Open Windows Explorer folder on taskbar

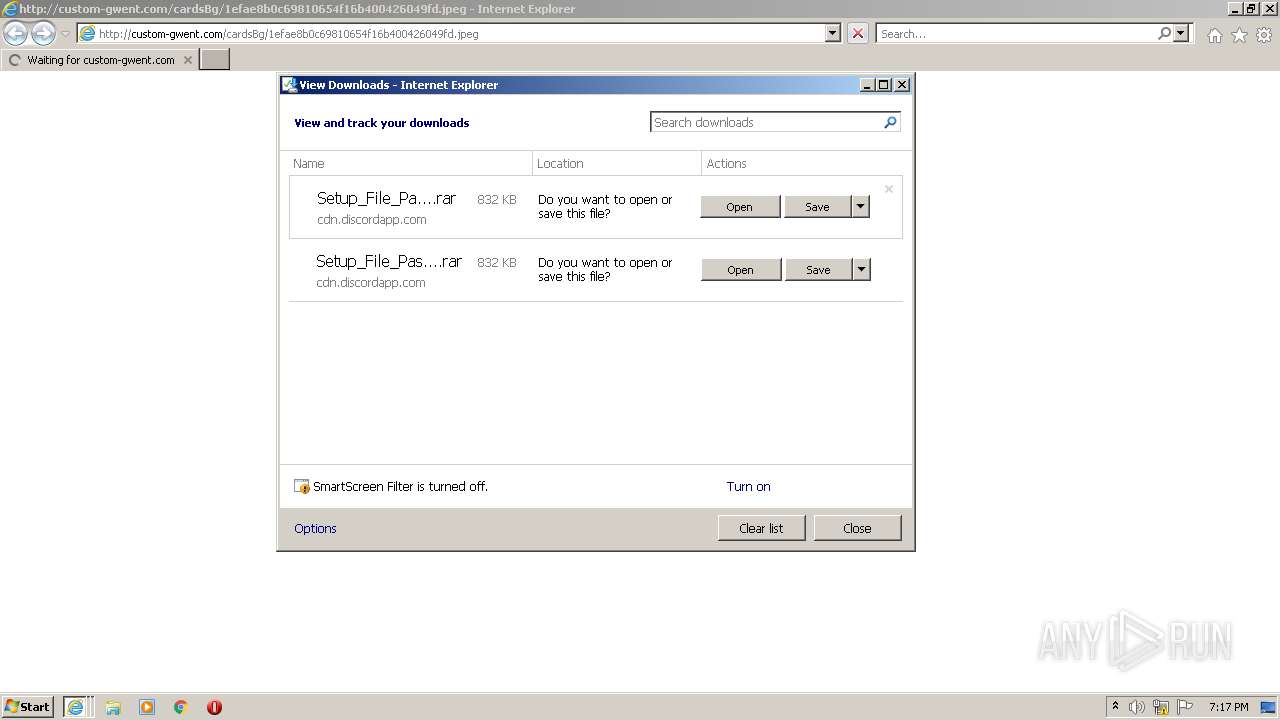113,707
